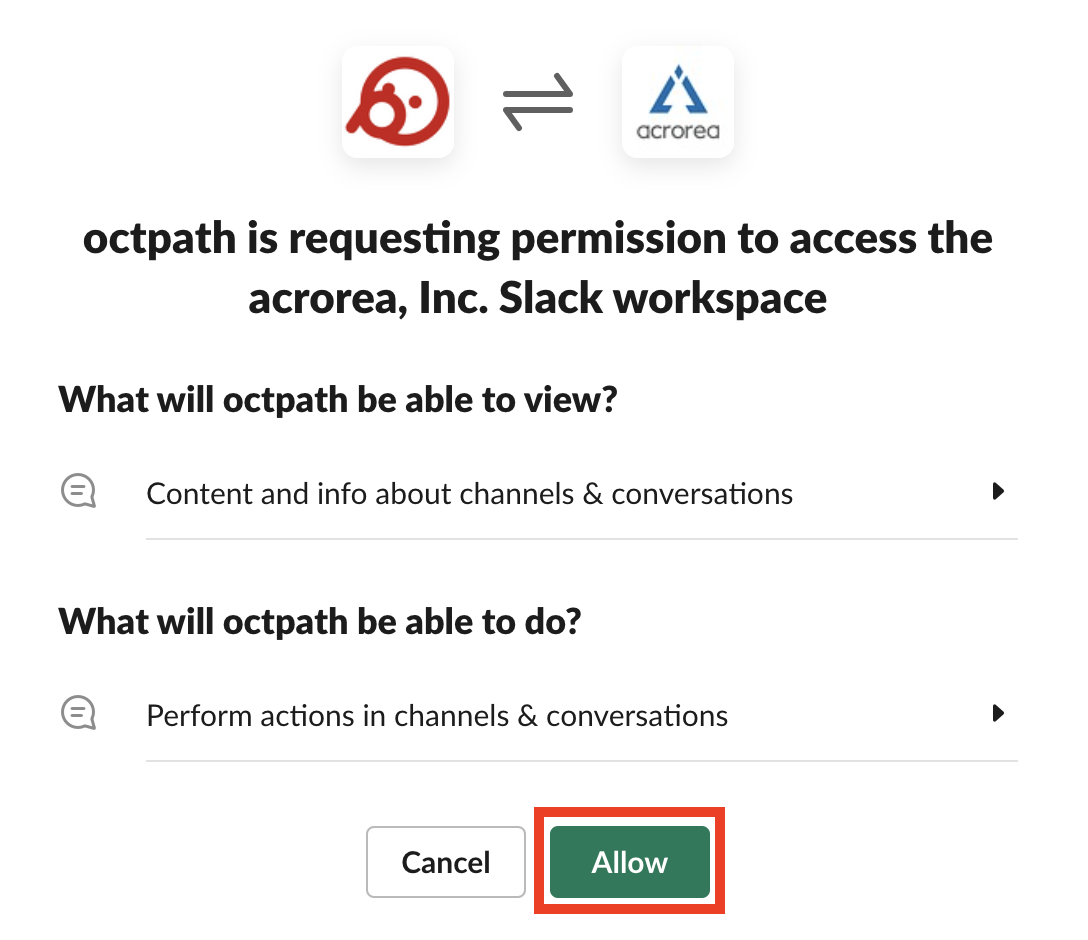Expand the Perform actions disclosure arrow

pos(998,713)
